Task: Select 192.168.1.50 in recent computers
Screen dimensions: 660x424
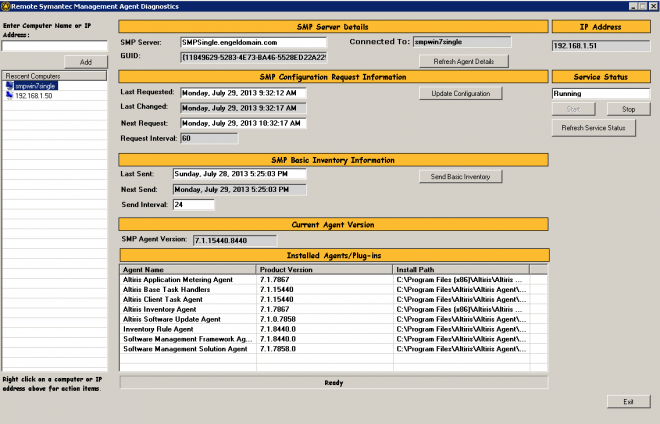Action: coord(34,96)
